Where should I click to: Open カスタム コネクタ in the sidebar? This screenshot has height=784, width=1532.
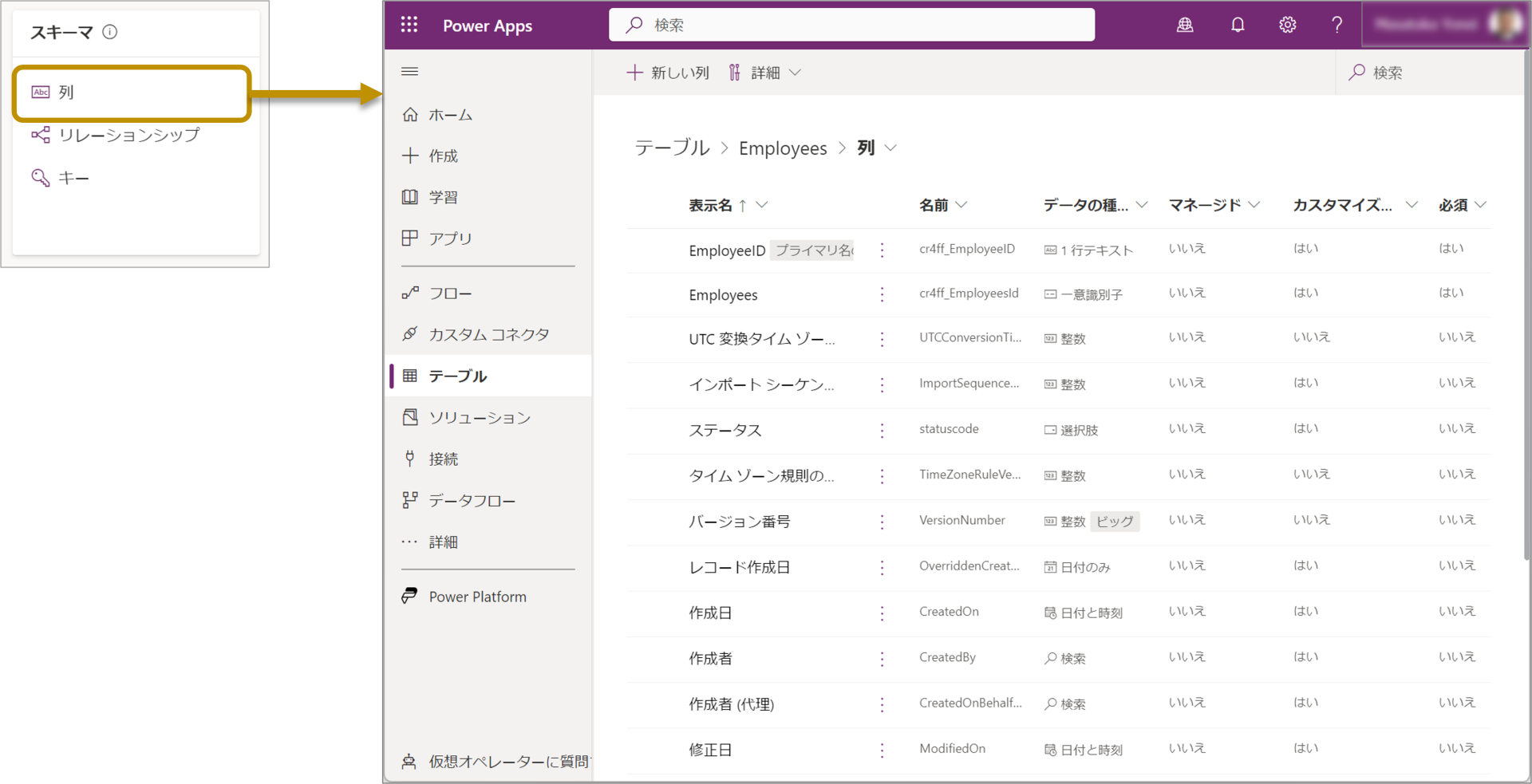488,335
